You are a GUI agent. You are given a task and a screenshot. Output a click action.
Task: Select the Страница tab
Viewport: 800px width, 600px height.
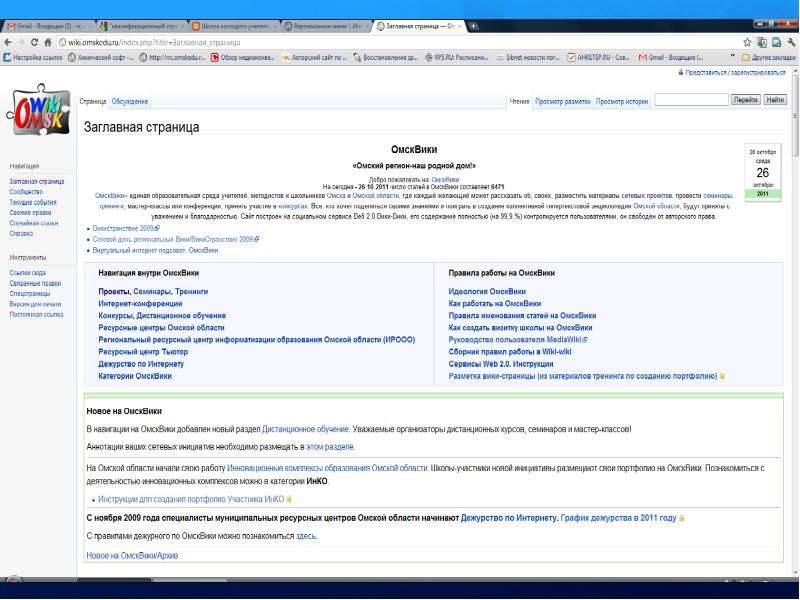pos(92,102)
